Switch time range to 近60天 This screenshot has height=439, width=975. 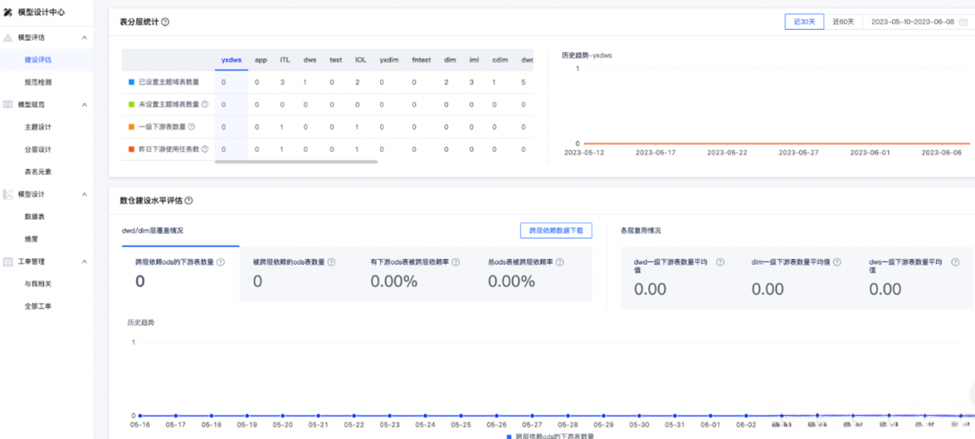pyautogui.click(x=843, y=21)
